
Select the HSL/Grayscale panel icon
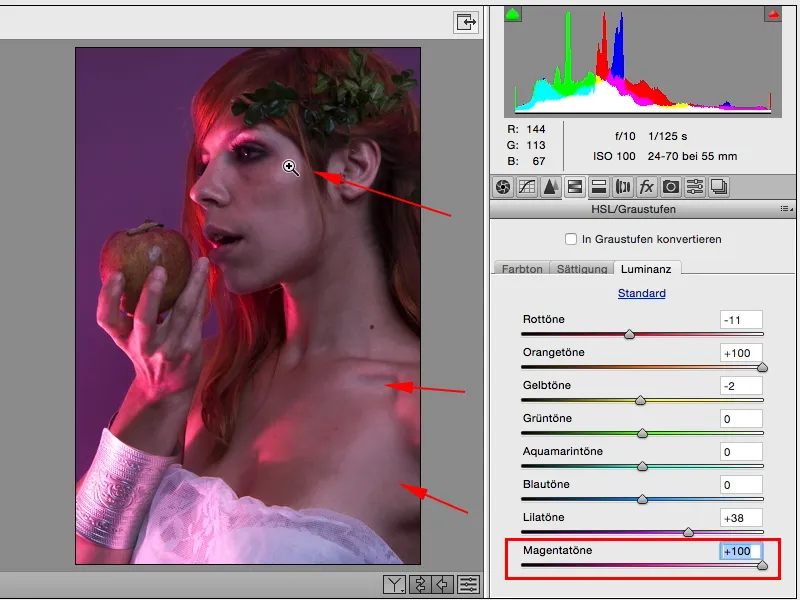tap(574, 187)
